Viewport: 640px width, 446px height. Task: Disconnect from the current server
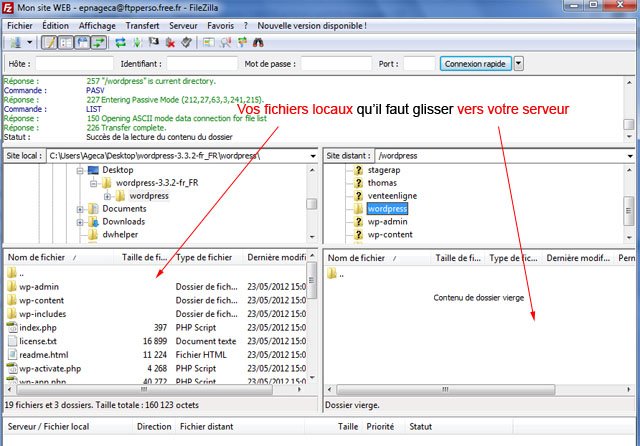(170, 42)
